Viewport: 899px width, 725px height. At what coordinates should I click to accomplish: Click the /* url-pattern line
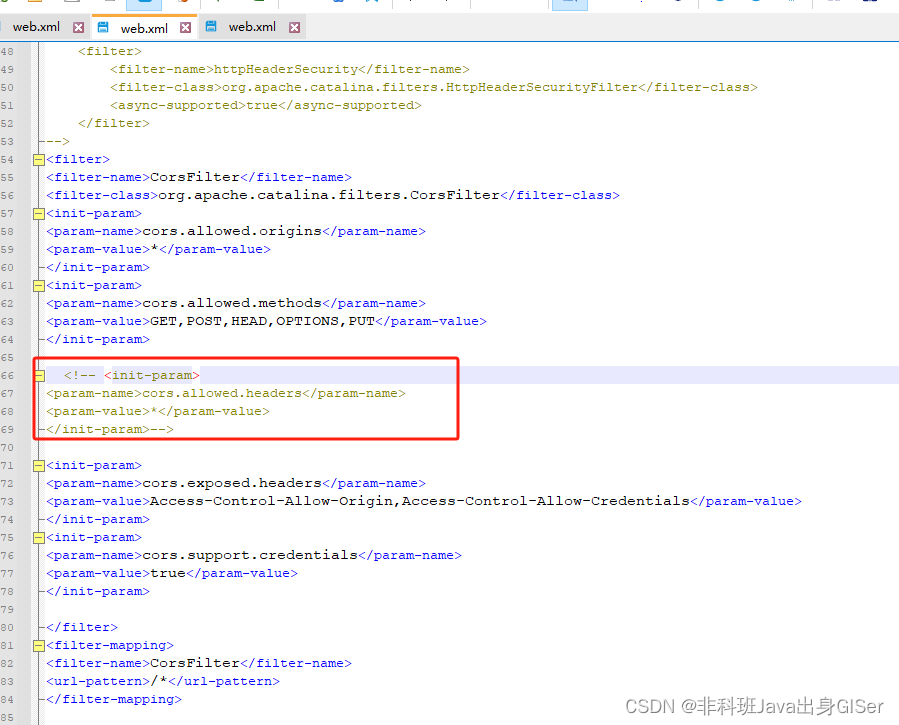coord(163,681)
